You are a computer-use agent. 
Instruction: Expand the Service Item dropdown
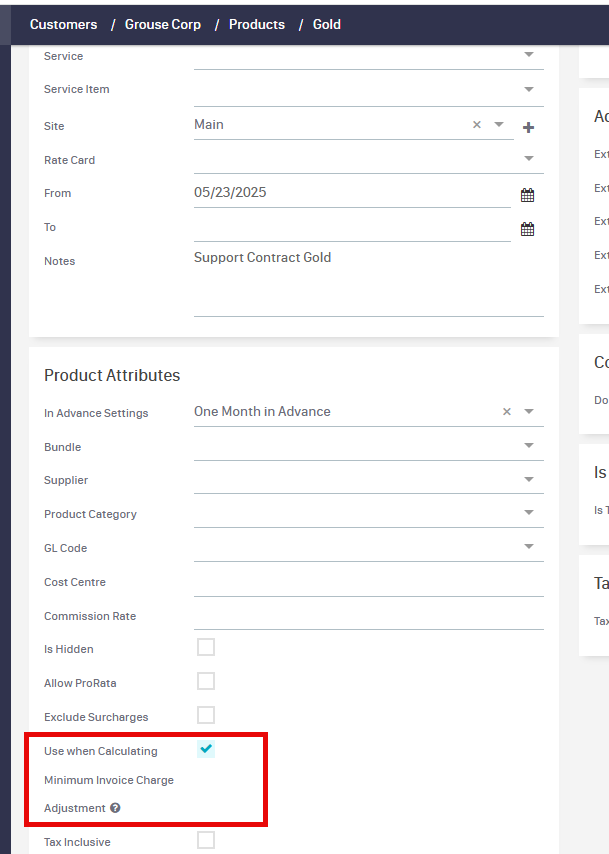[x=528, y=89]
